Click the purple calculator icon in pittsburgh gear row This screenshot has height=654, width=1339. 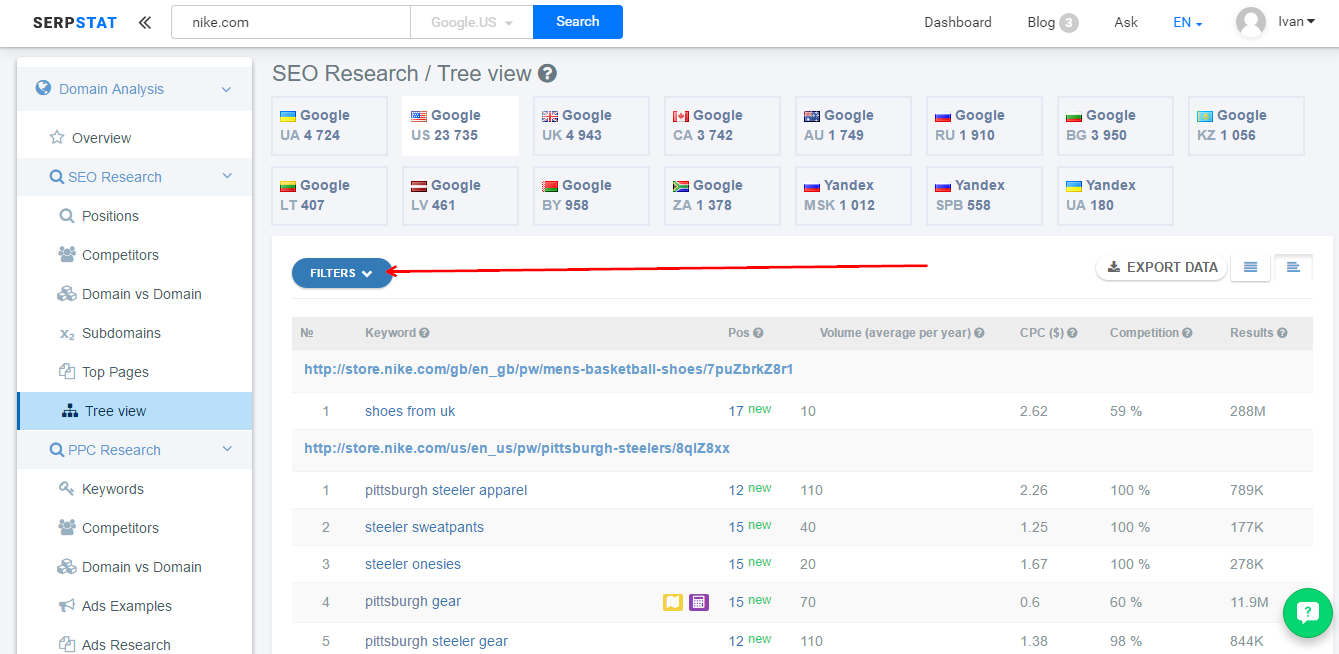[699, 602]
